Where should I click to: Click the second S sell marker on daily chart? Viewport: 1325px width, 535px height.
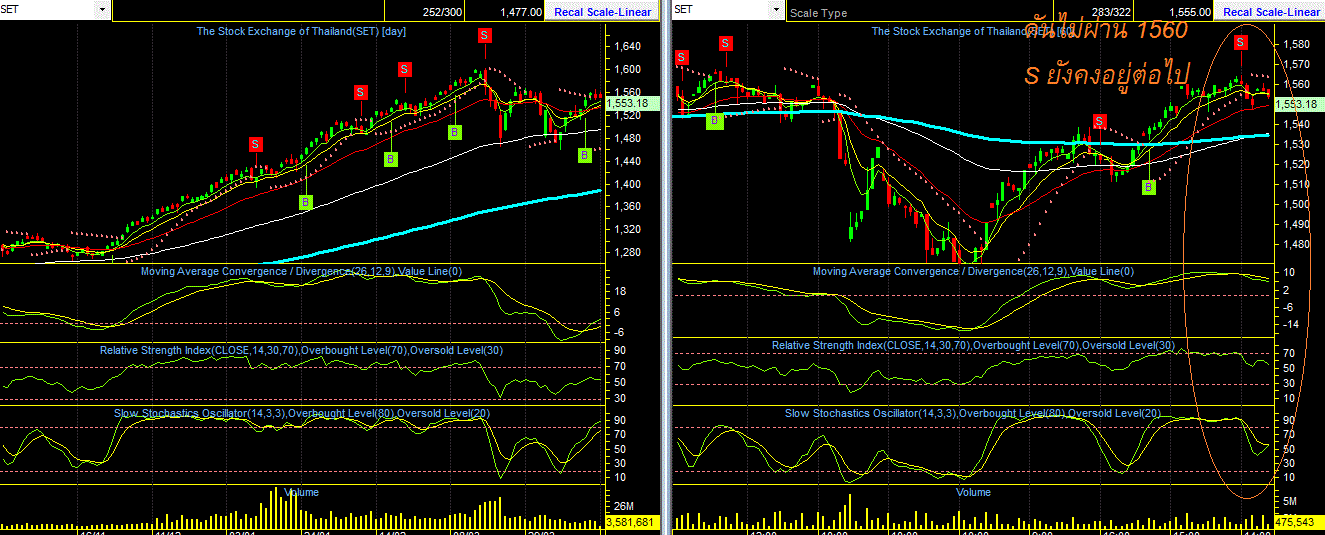[359, 92]
